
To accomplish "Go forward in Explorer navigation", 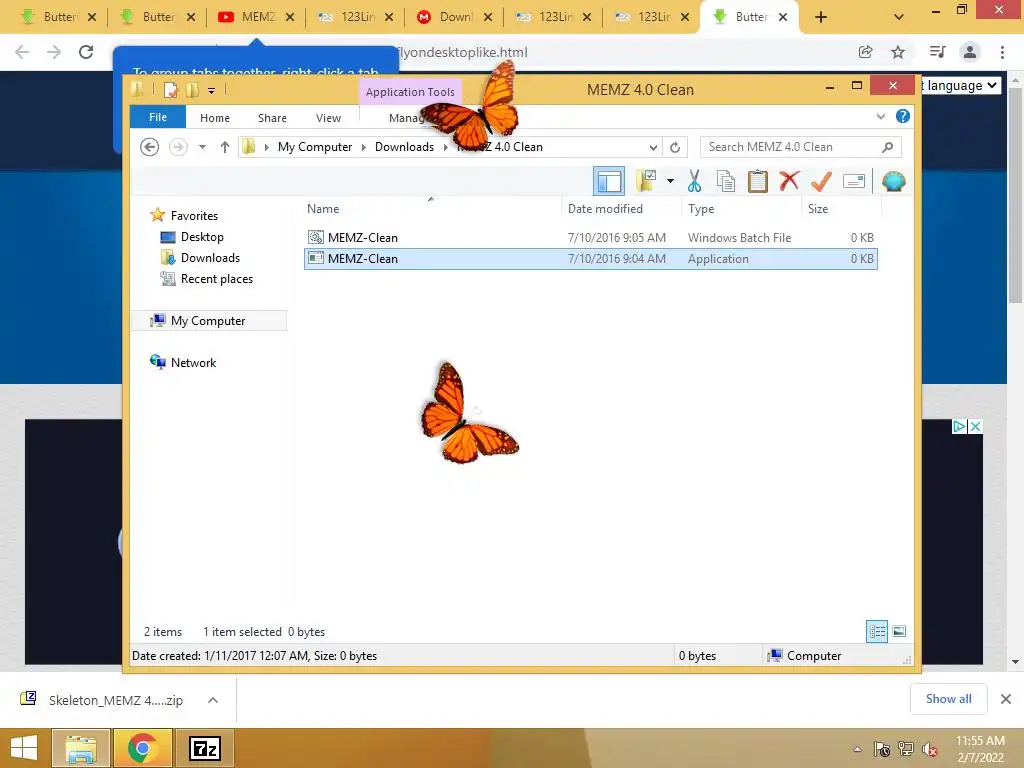I will 178,147.
